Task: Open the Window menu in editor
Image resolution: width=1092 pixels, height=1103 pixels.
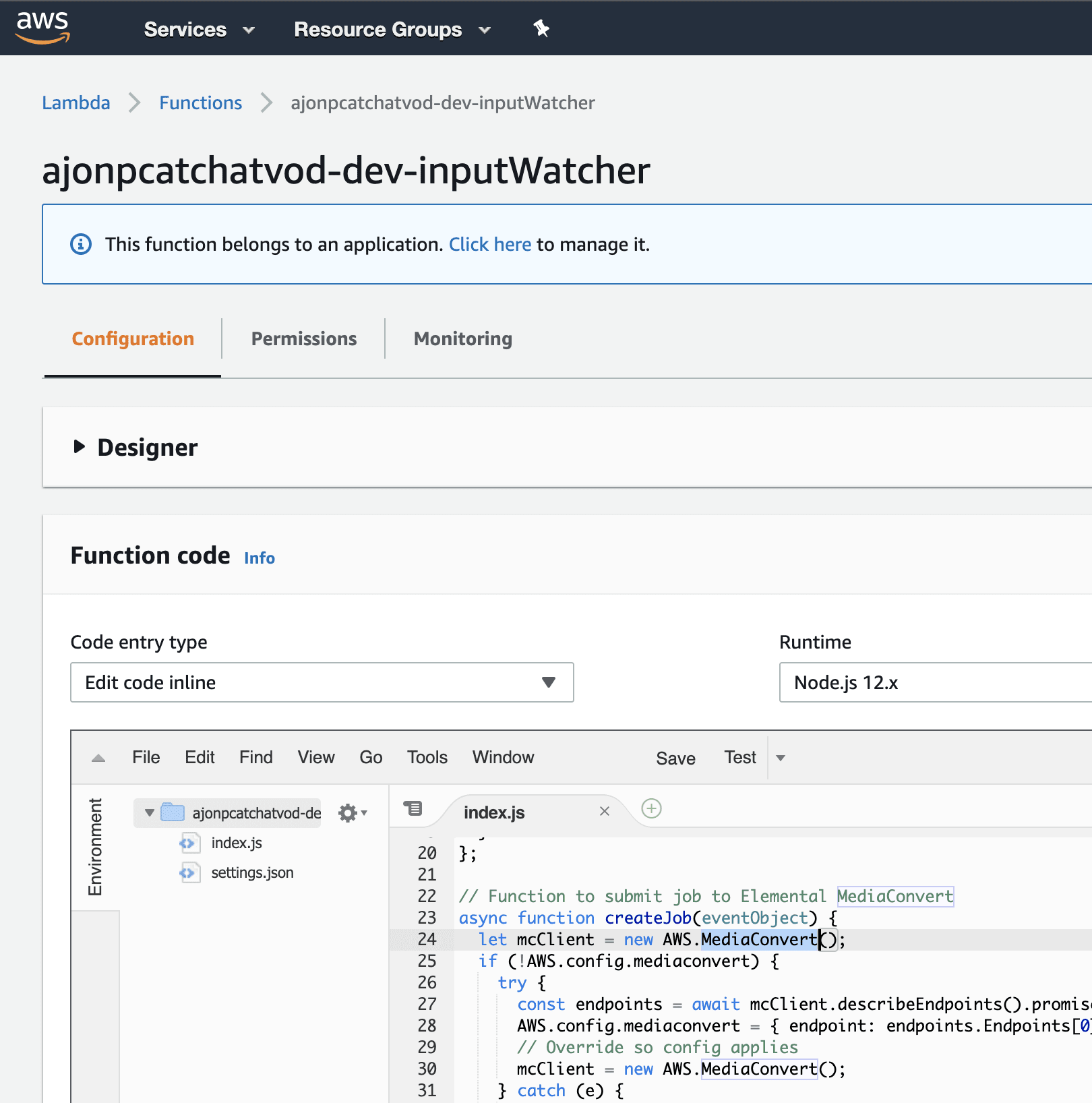Action: tap(503, 757)
